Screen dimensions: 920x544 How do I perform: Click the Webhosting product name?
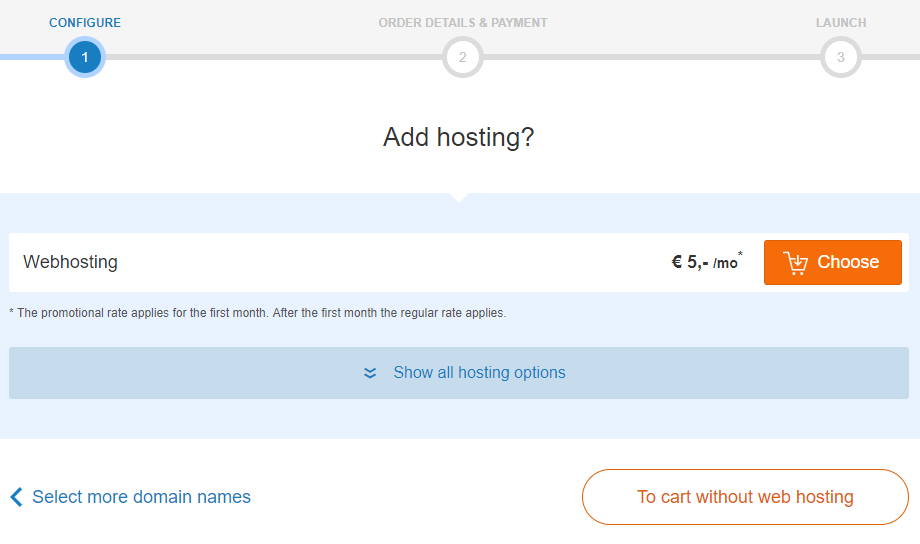(x=70, y=262)
